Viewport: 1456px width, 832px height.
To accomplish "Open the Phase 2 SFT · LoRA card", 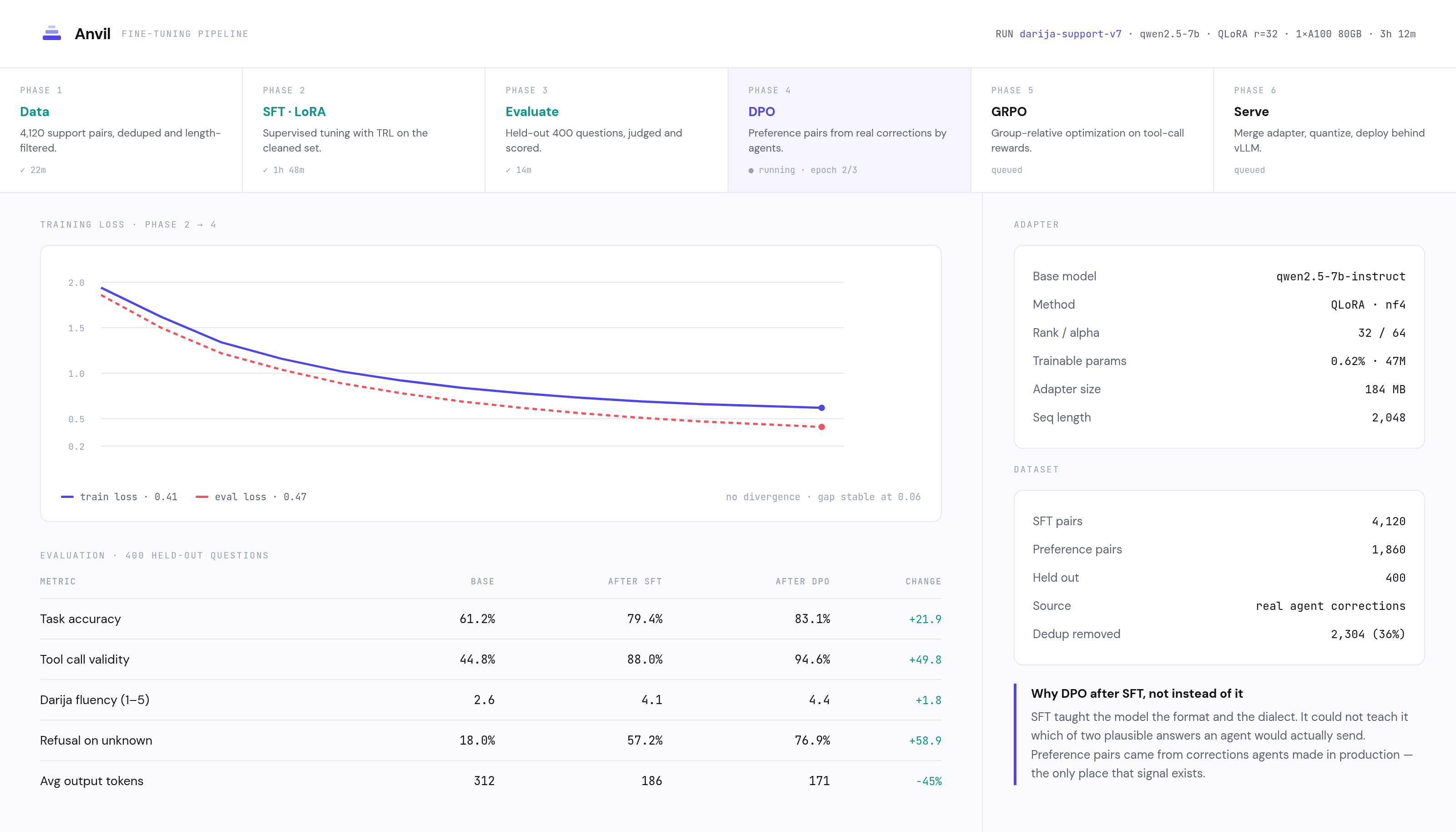I will coord(364,130).
